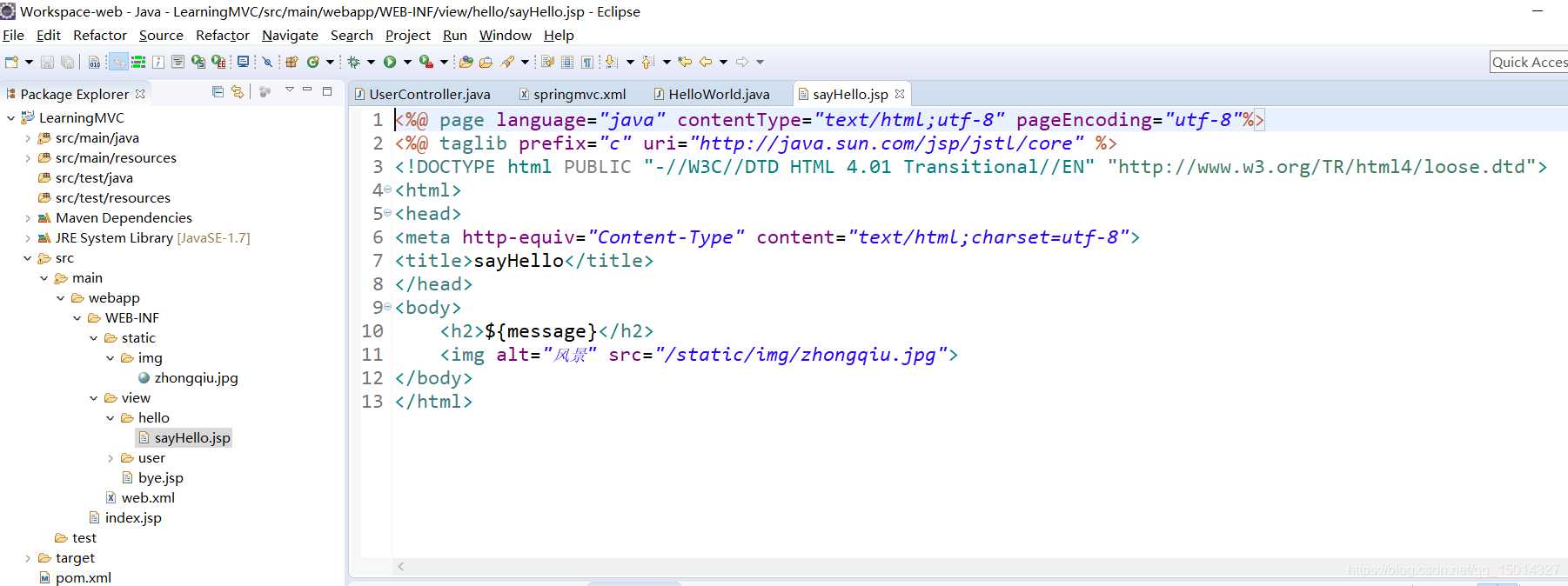
Task: Close the Package Explorer view tab
Action: [140, 93]
